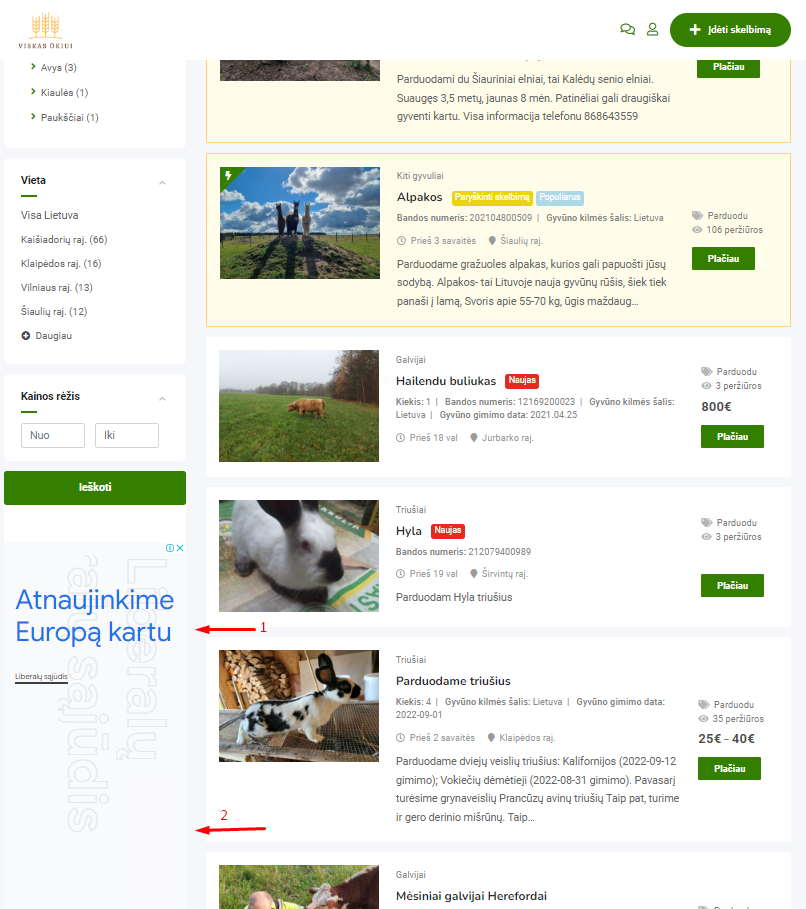Viewport: 806px width, 909px height.
Task: Click Plačiau on the Alpakos listing
Action: pyautogui.click(x=723, y=259)
